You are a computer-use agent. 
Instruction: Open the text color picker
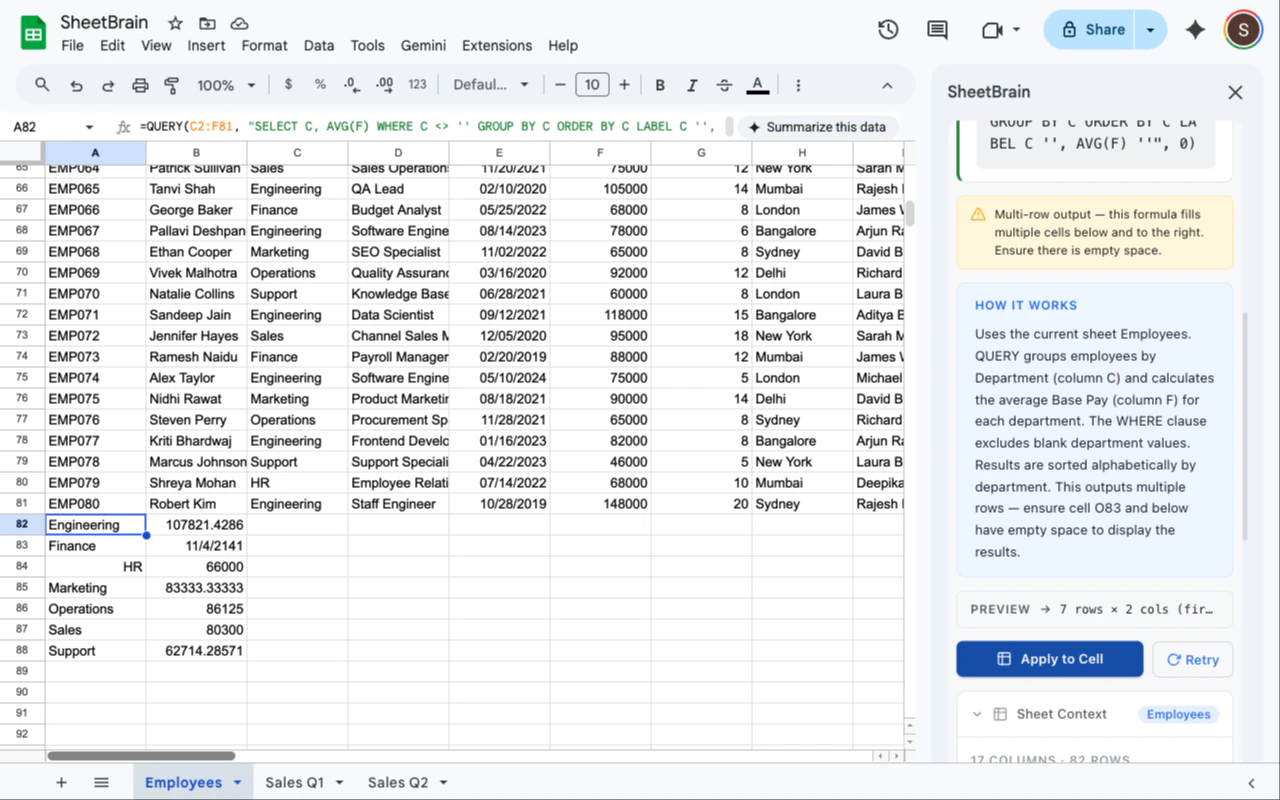(x=758, y=85)
